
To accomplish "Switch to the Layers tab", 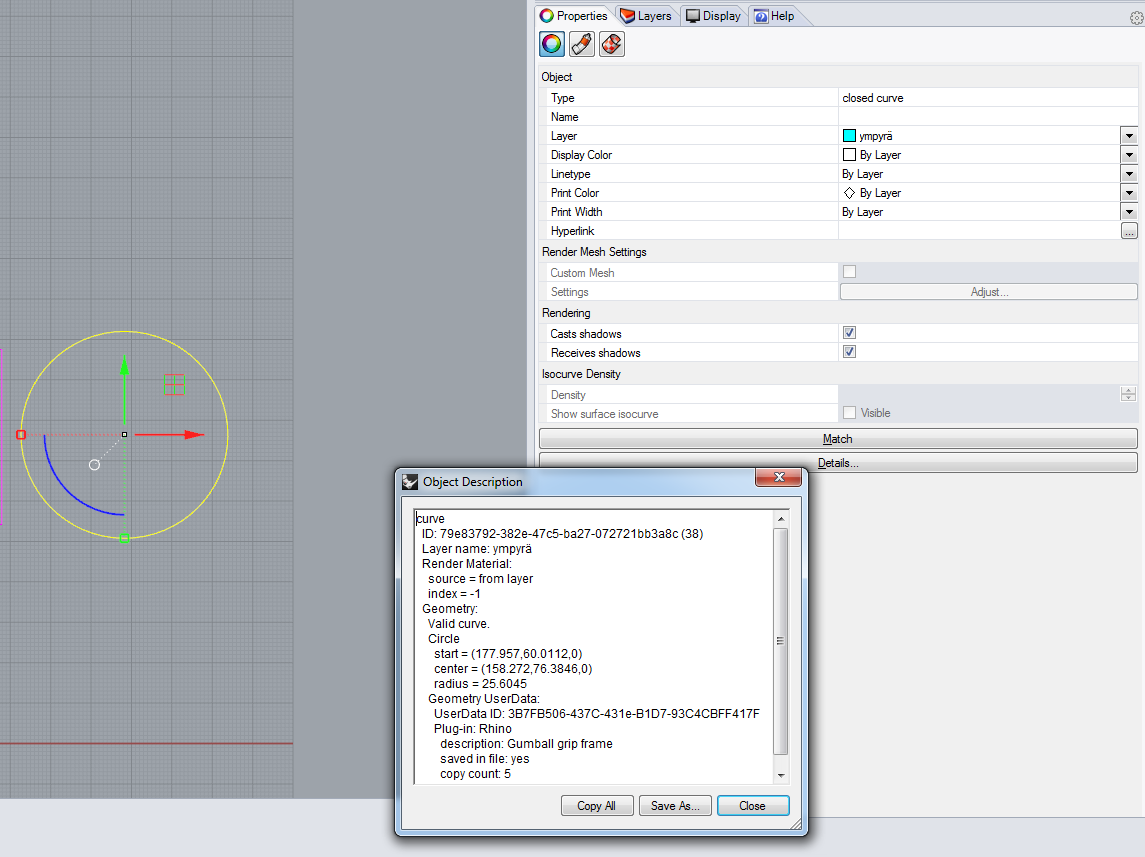I will click(646, 16).
